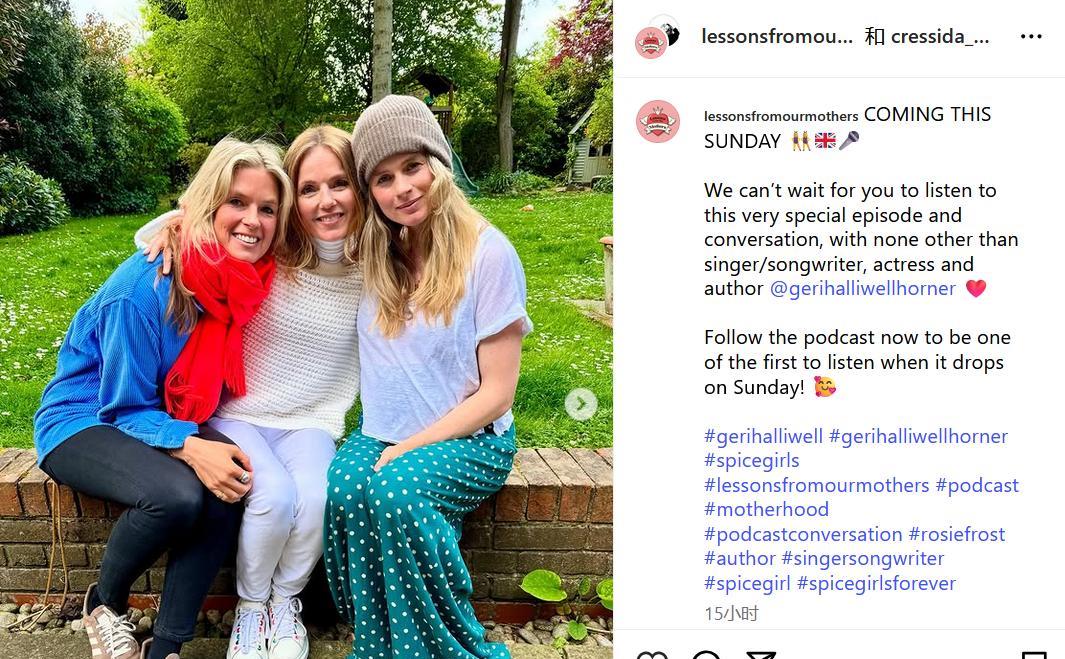Advance to next photo with carousel arrow
The height and width of the screenshot is (659, 1065).
click(x=581, y=404)
